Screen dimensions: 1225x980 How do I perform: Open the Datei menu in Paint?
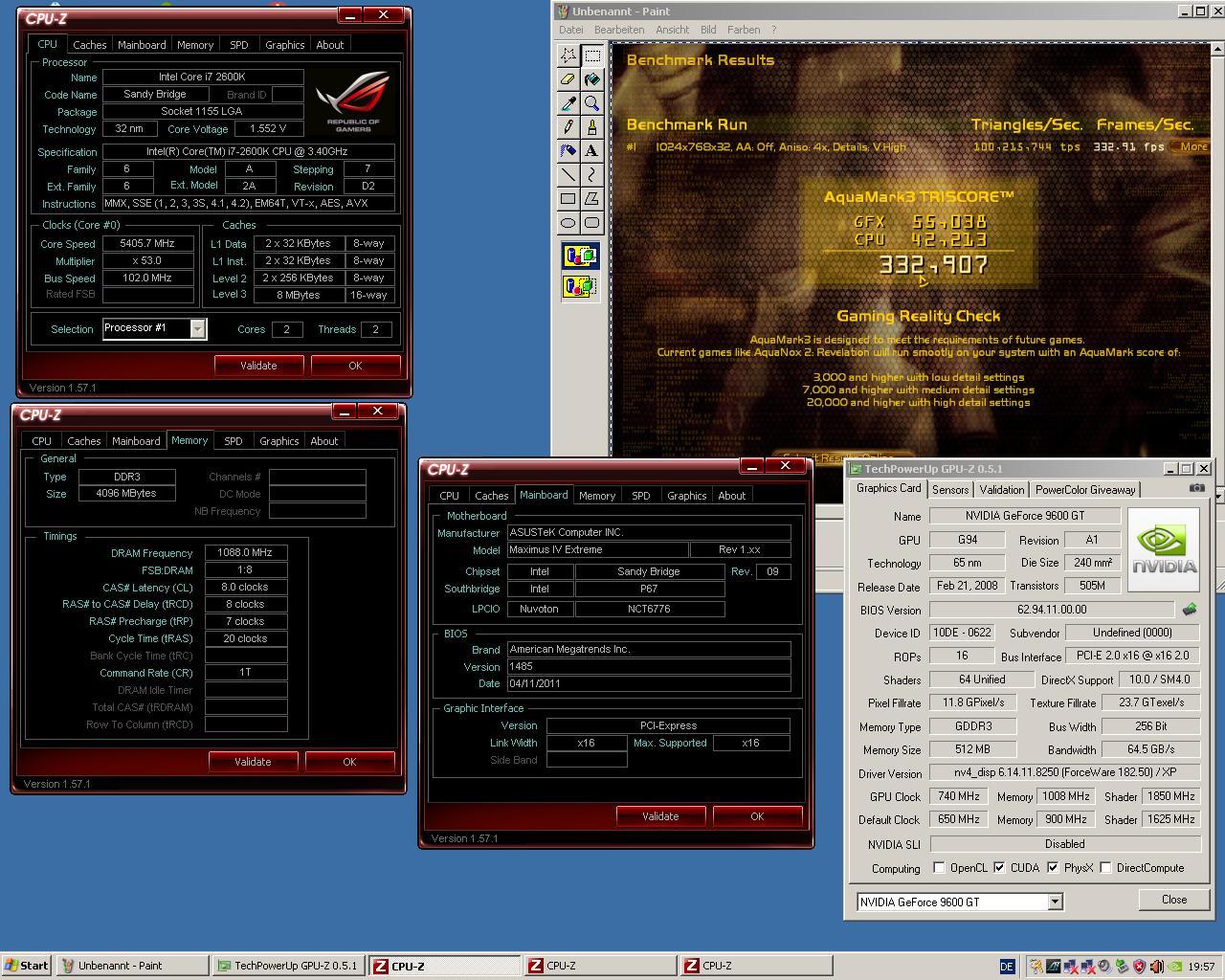click(x=570, y=30)
